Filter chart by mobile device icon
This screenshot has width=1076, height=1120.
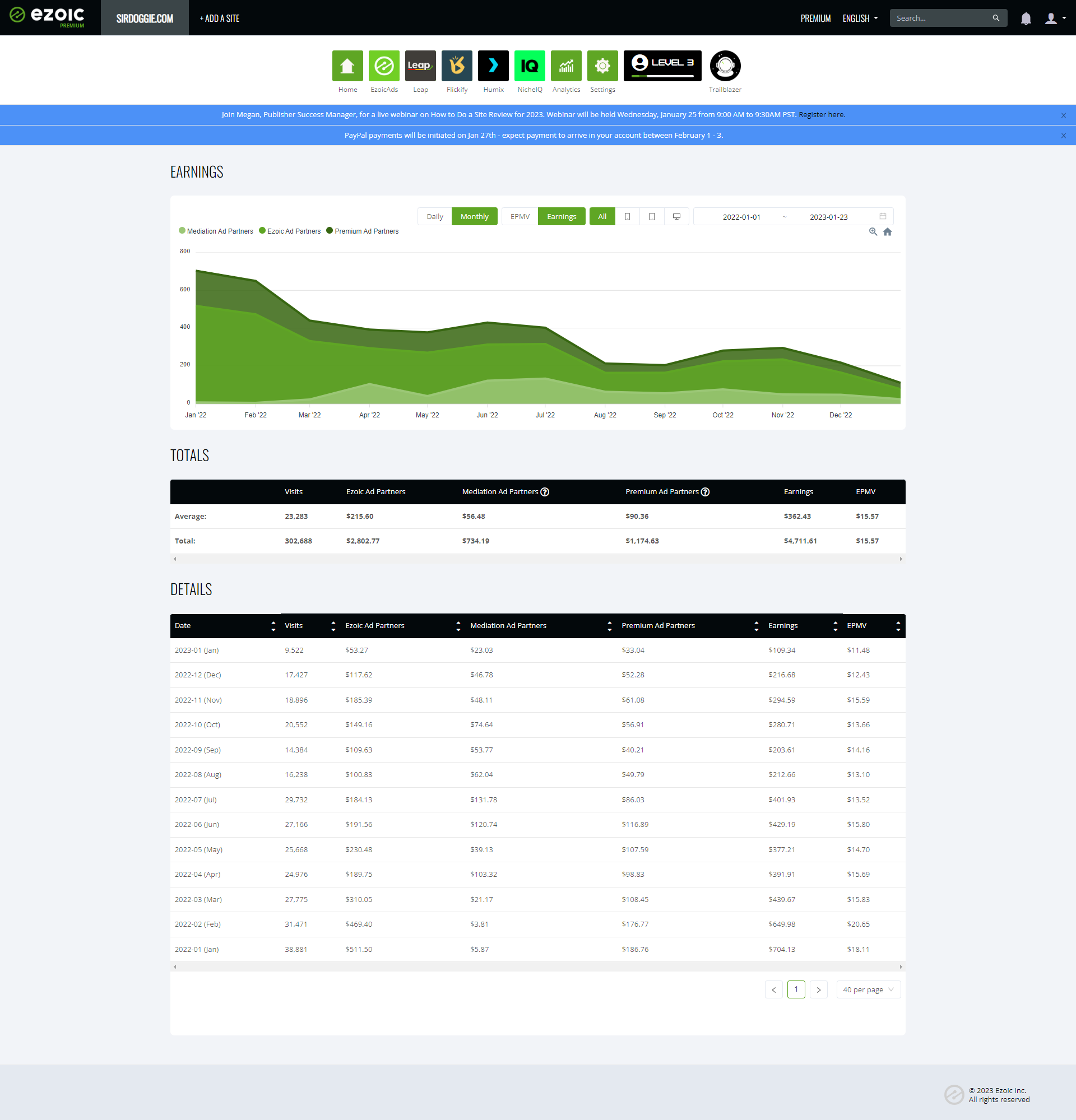[628, 217]
